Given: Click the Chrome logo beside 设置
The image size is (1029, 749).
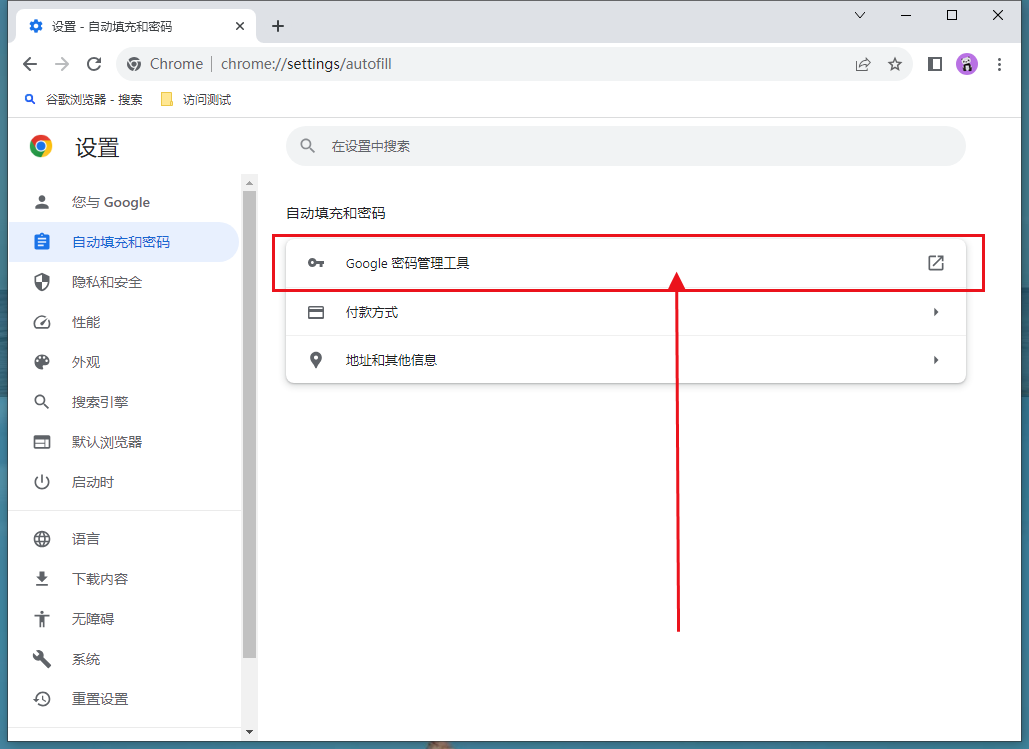Looking at the screenshot, I should click(x=41, y=146).
